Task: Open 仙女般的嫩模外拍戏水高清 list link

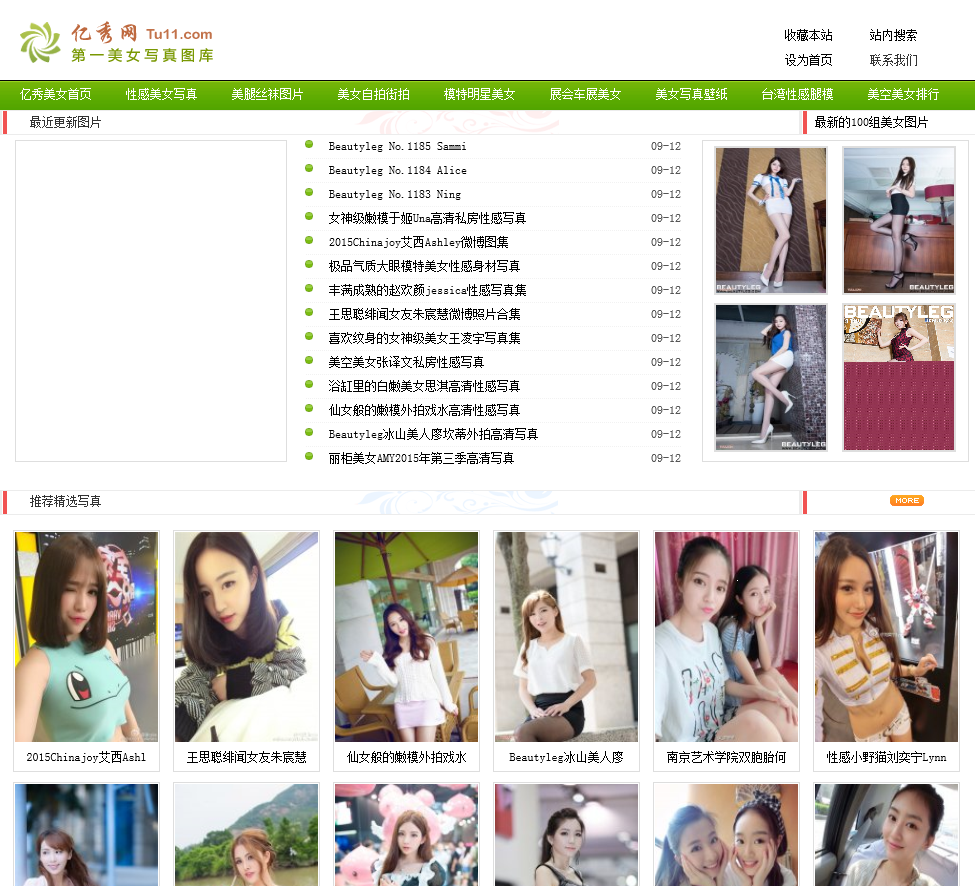Action: pyautogui.click(x=424, y=410)
